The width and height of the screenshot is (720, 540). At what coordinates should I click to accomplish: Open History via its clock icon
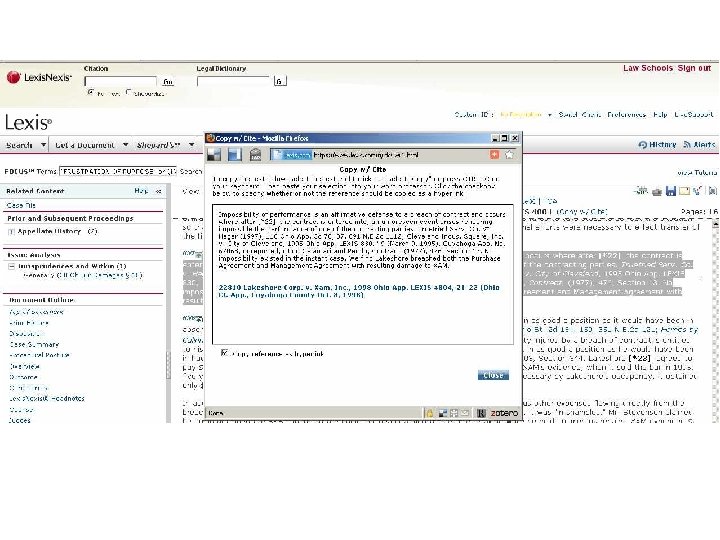[x=642, y=145]
